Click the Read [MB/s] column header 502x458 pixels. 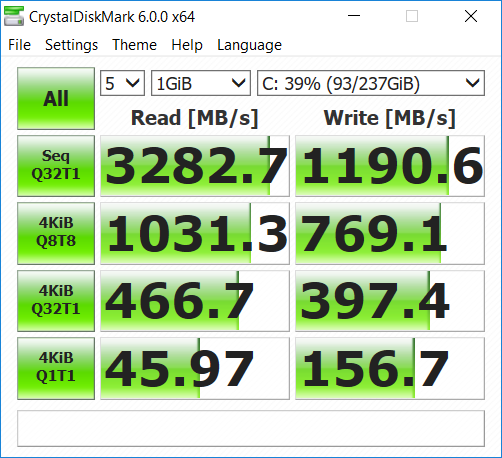point(195,118)
